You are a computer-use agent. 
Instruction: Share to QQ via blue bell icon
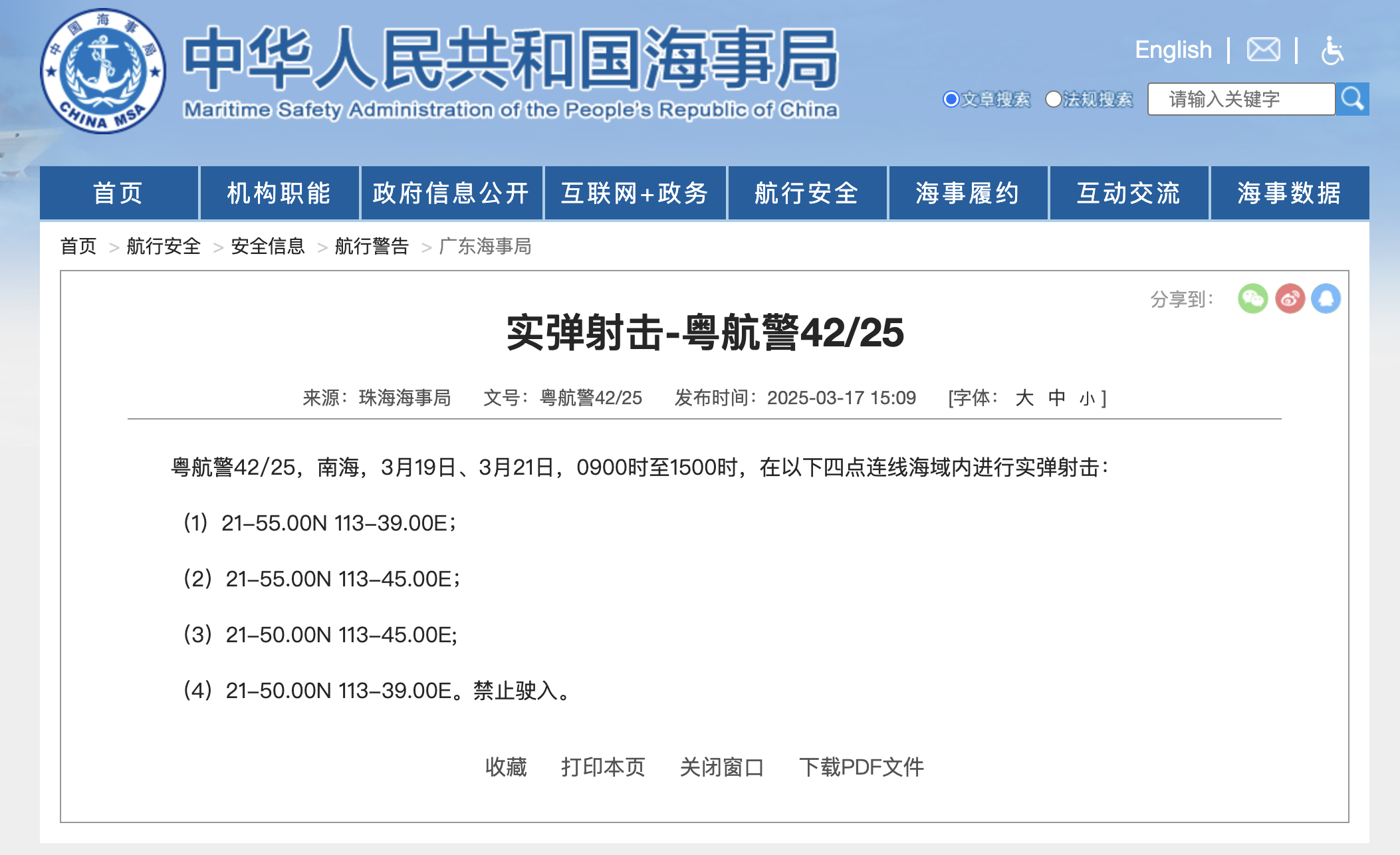tap(1326, 299)
